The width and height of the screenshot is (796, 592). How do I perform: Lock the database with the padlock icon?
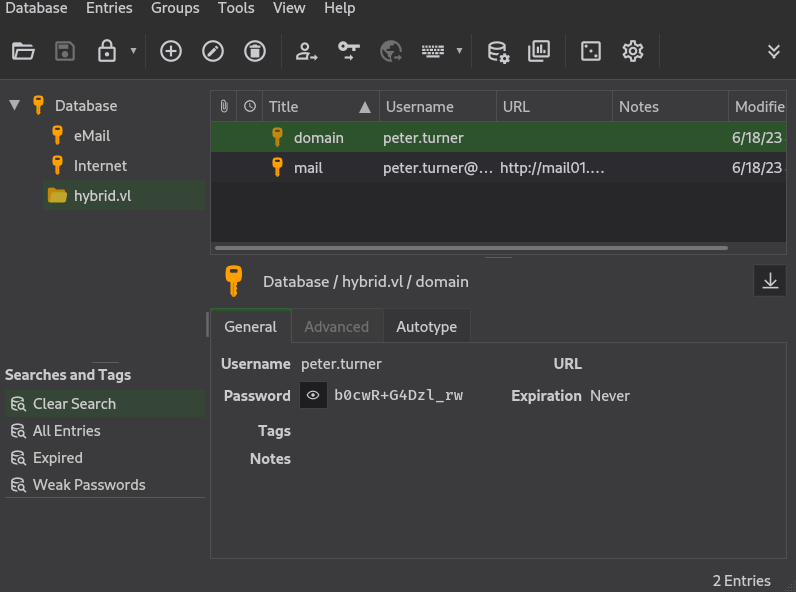(x=106, y=51)
